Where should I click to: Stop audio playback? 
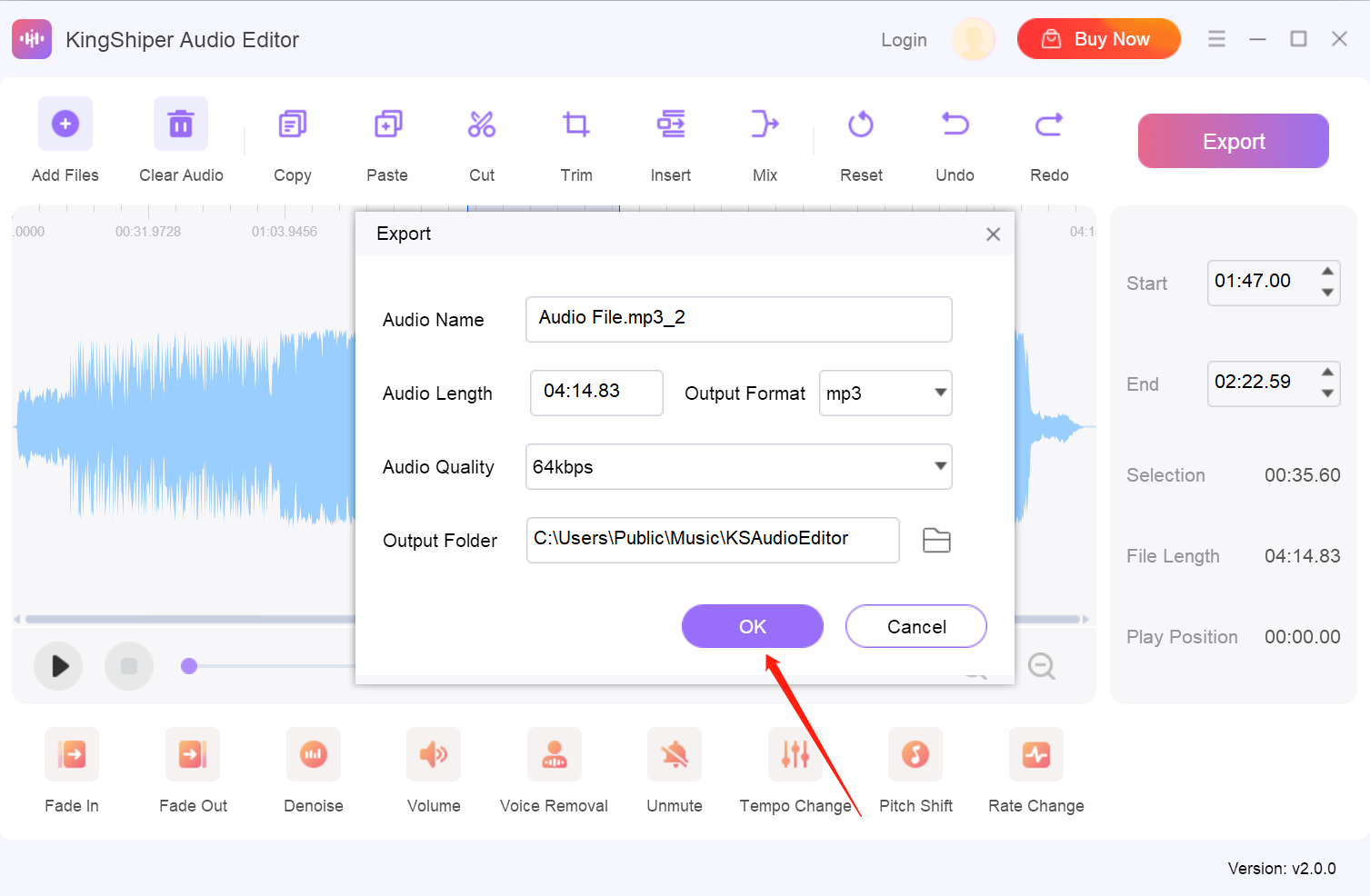[129, 666]
